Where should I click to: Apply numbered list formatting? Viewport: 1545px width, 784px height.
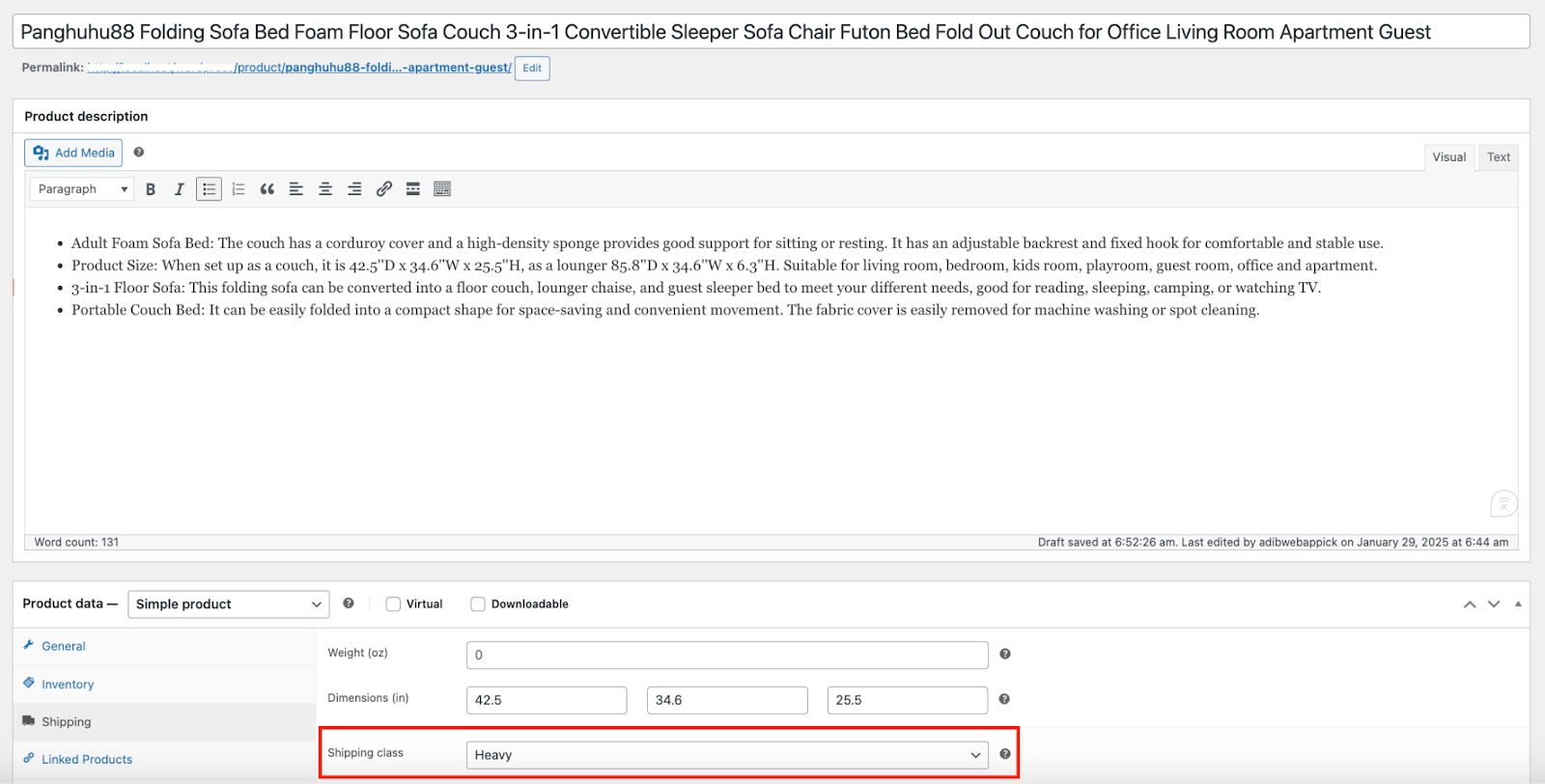(x=239, y=189)
